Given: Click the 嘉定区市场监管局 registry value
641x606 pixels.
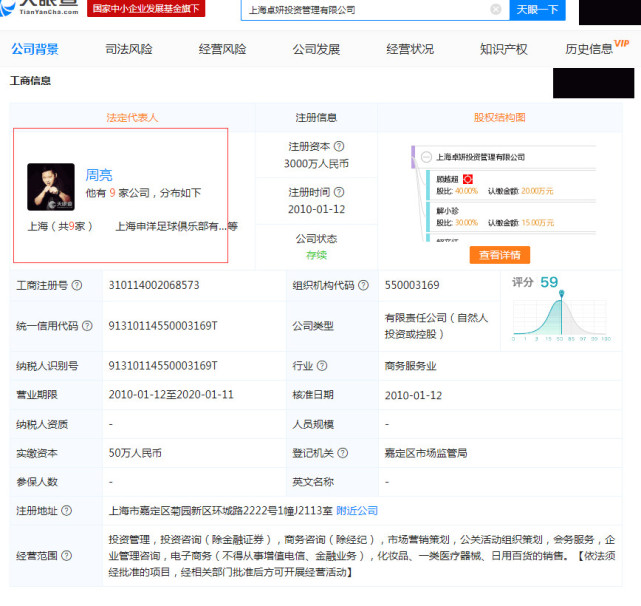Looking at the screenshot, I should click(426, 453).
